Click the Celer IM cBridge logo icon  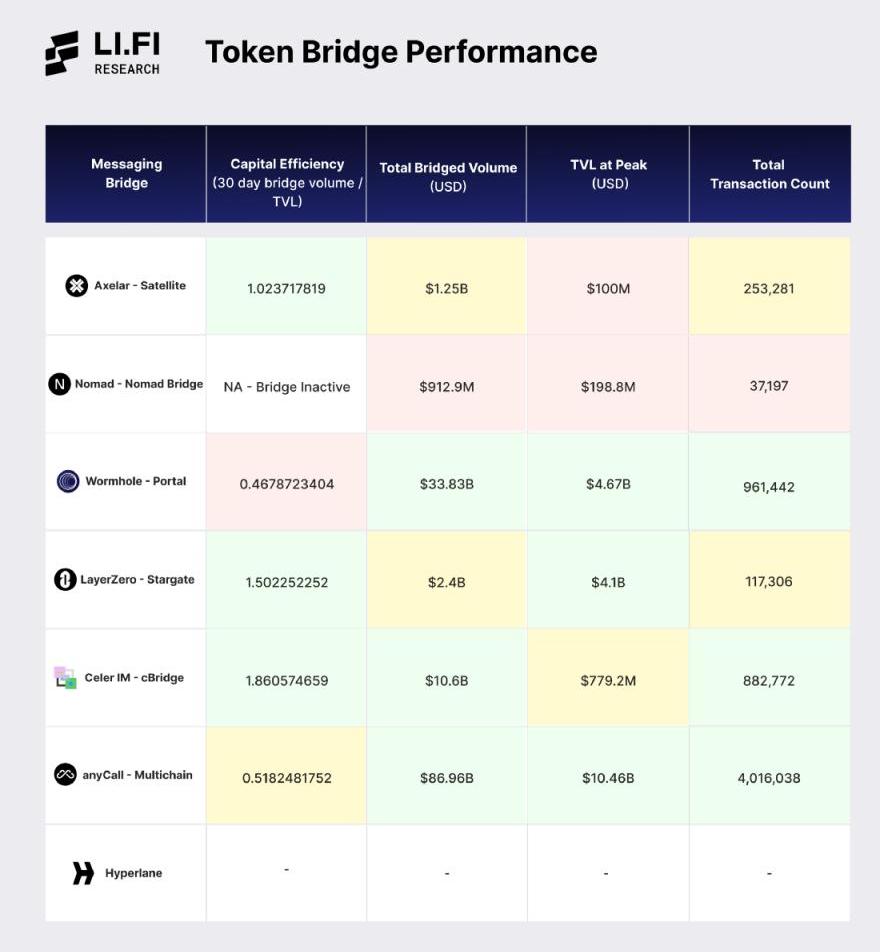coord(65,678)
